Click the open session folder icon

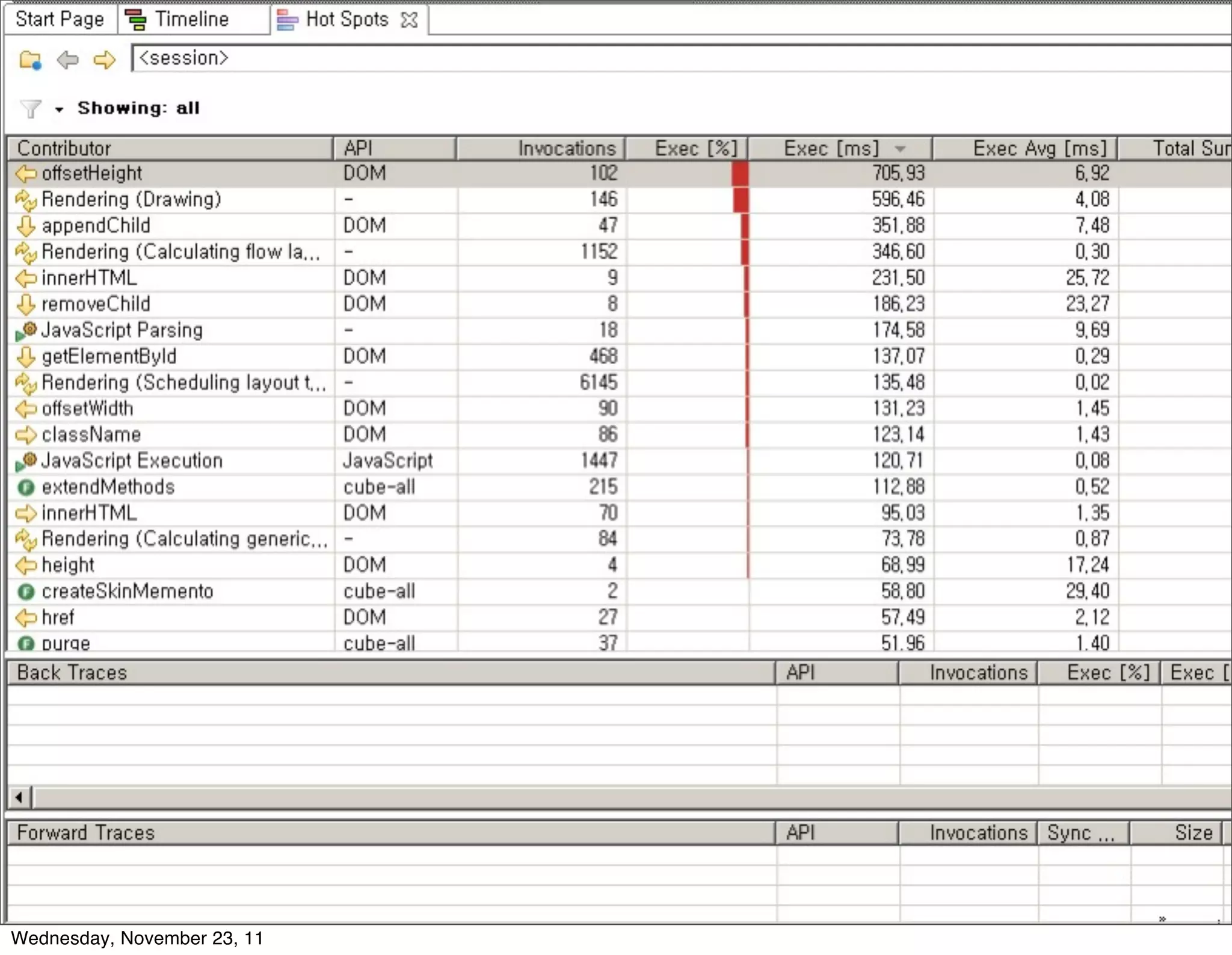(x=29, y=60)
